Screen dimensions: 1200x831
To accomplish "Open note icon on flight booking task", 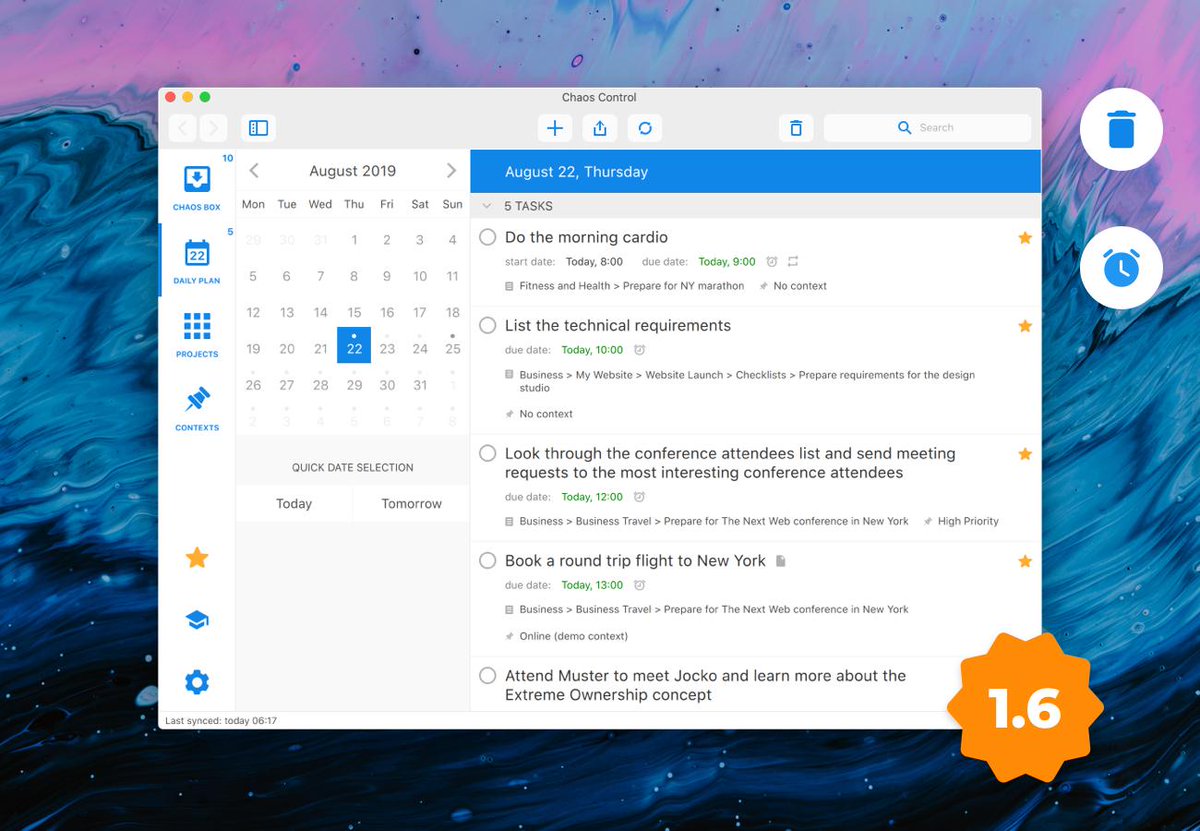I will pyautogui.click(x=781, y=562).
